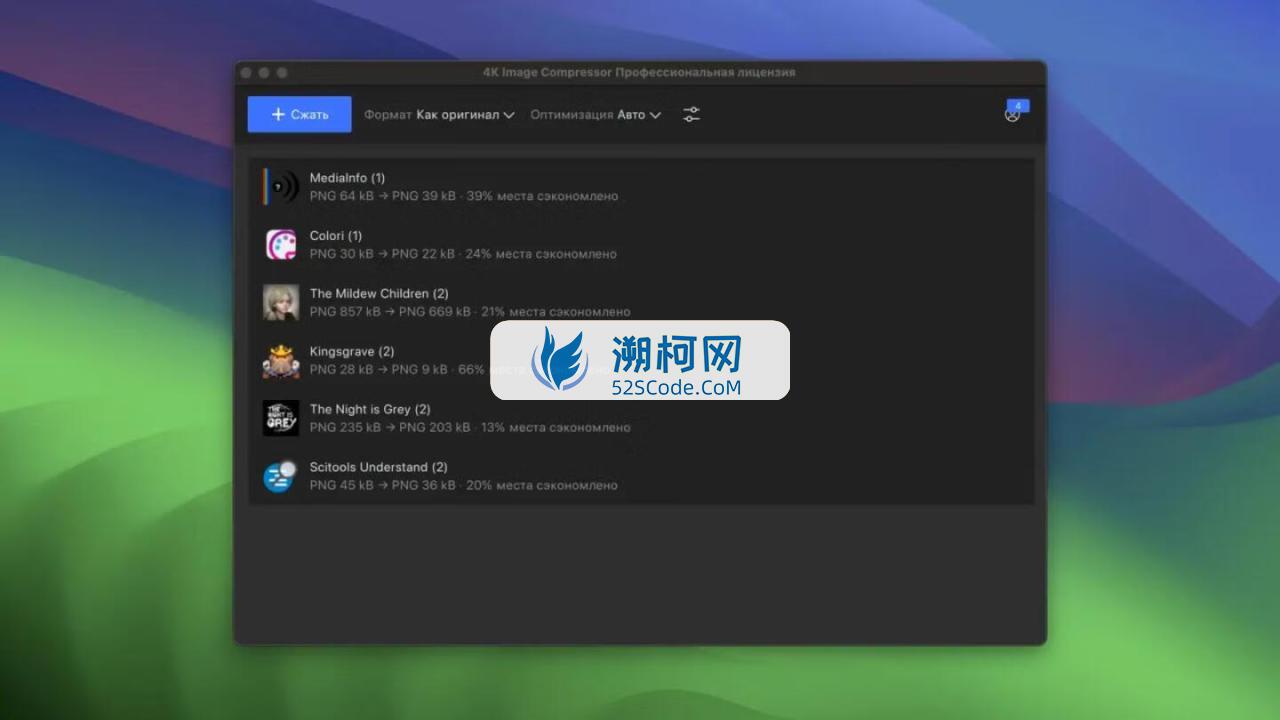Click the Colori (1) file name

[x=336, y=236]
